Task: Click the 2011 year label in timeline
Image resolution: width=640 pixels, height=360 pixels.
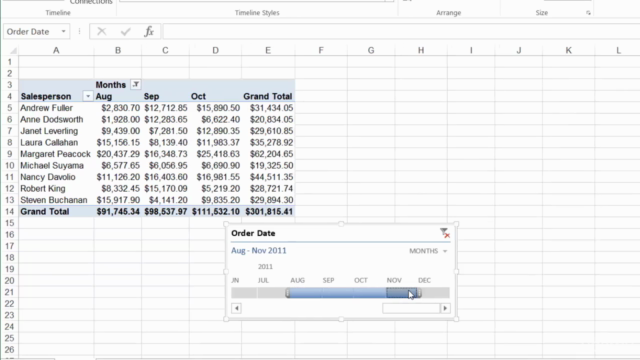Action: point(265,267)
